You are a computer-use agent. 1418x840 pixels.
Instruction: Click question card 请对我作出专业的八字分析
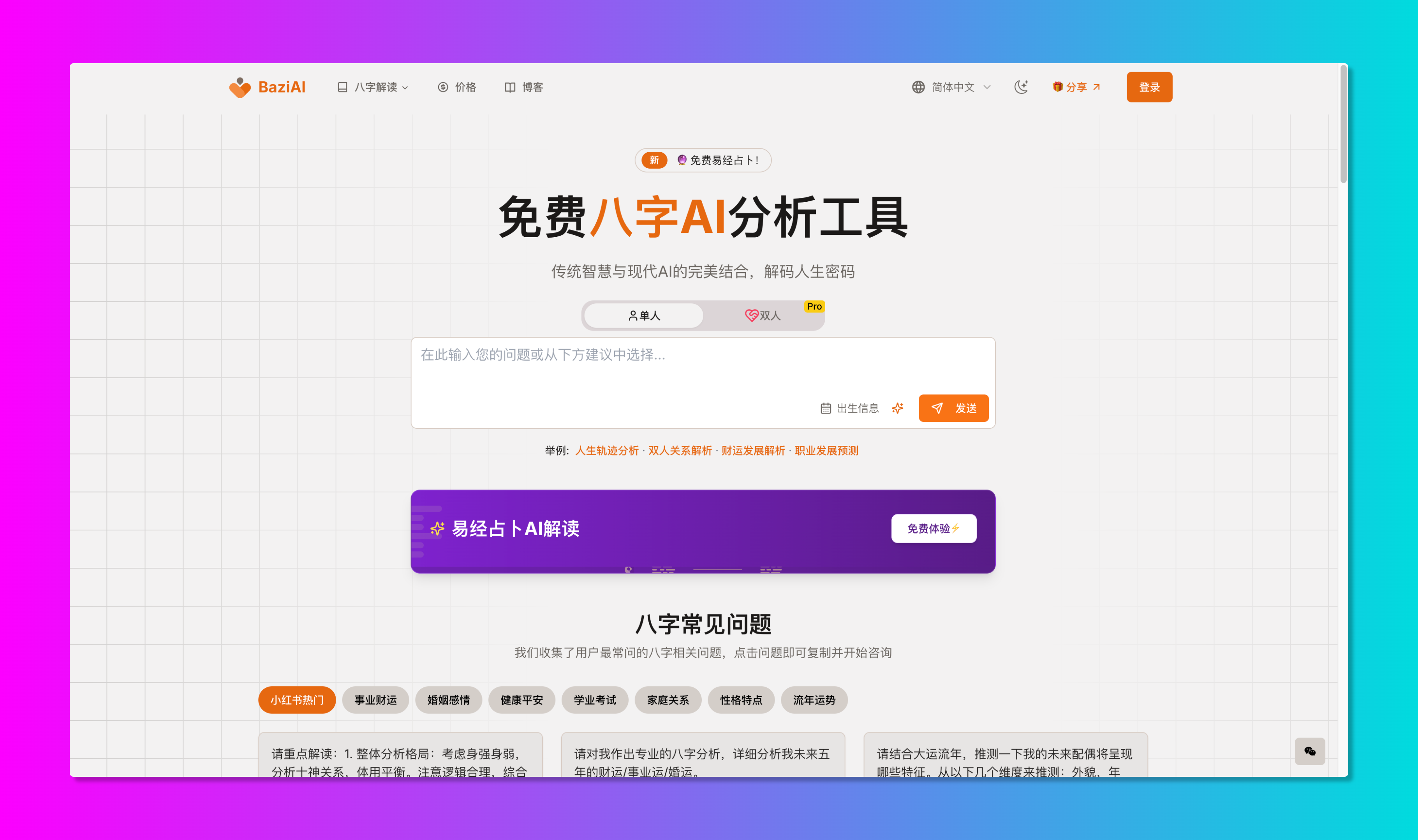point(703,755)
